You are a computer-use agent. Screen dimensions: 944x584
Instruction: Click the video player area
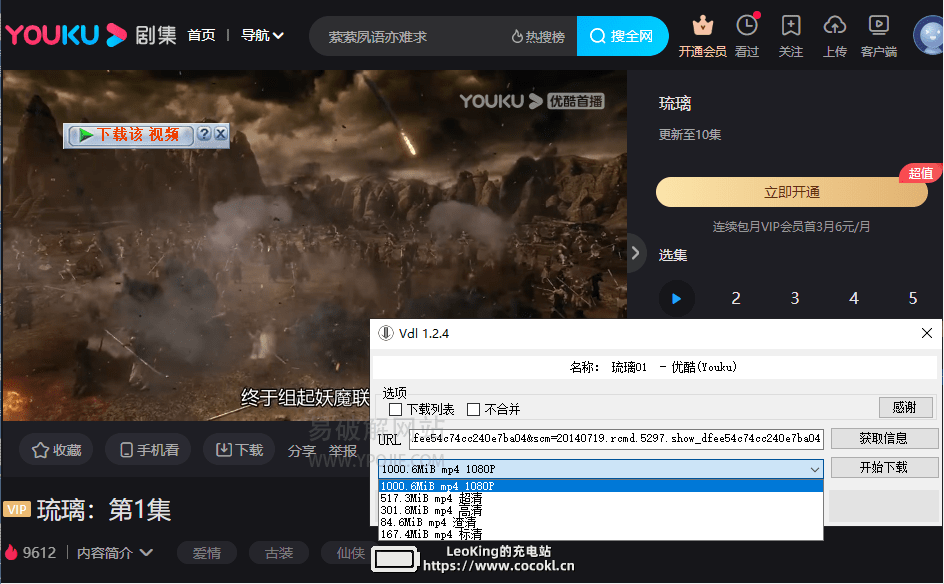coord(314,245)
